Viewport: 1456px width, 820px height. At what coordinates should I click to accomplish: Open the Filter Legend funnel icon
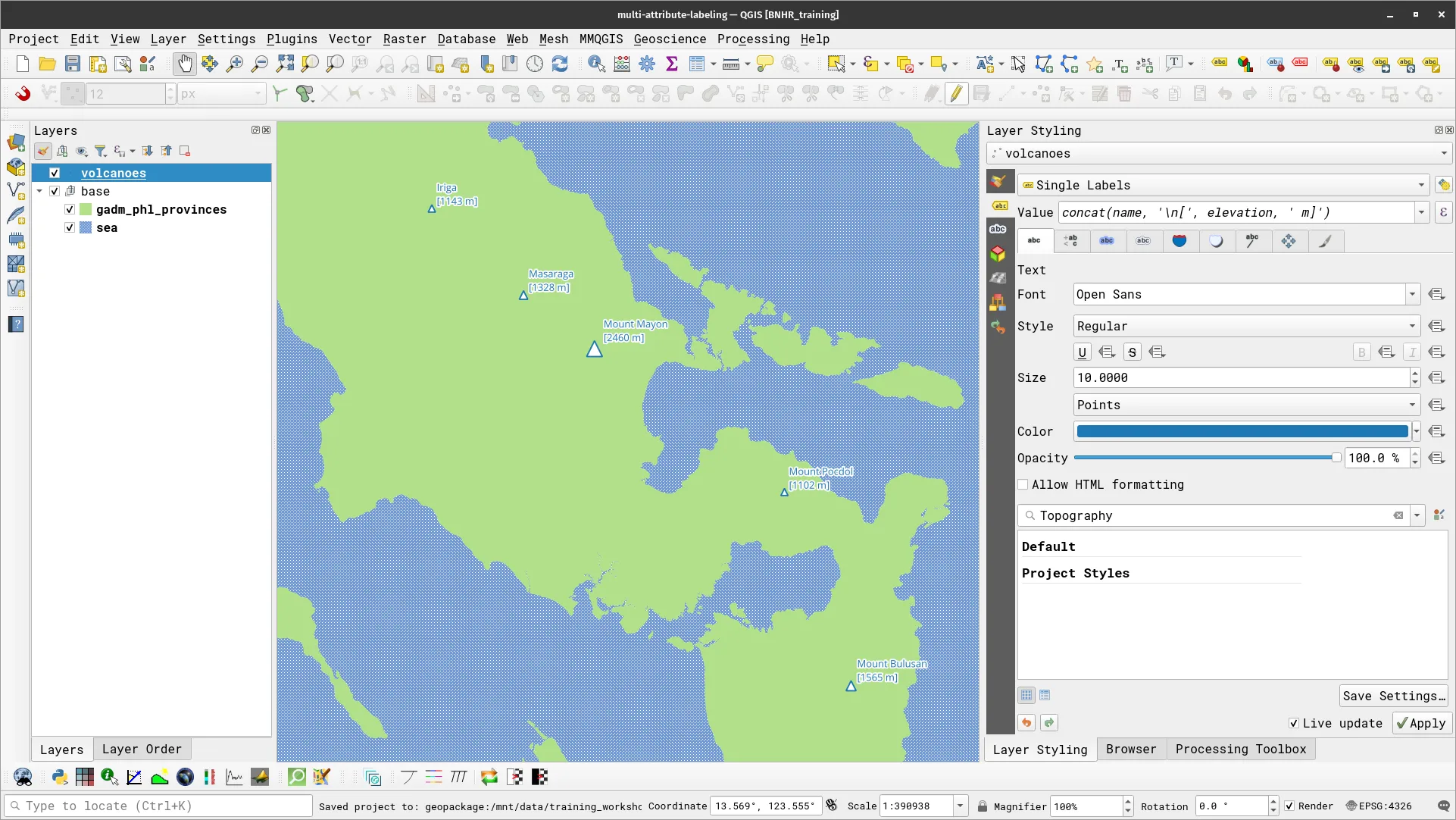coord(100,152)
